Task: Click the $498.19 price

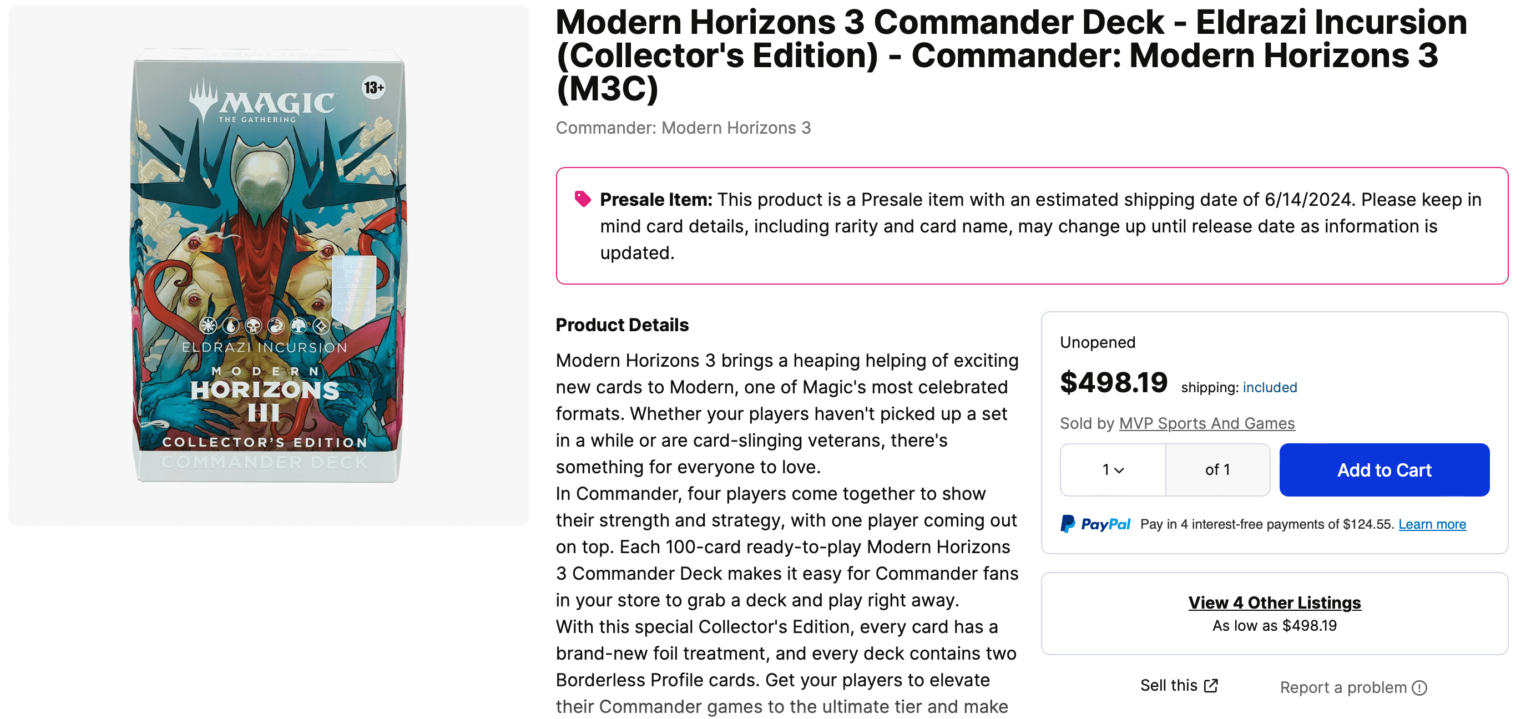Action: [1113, 383]
